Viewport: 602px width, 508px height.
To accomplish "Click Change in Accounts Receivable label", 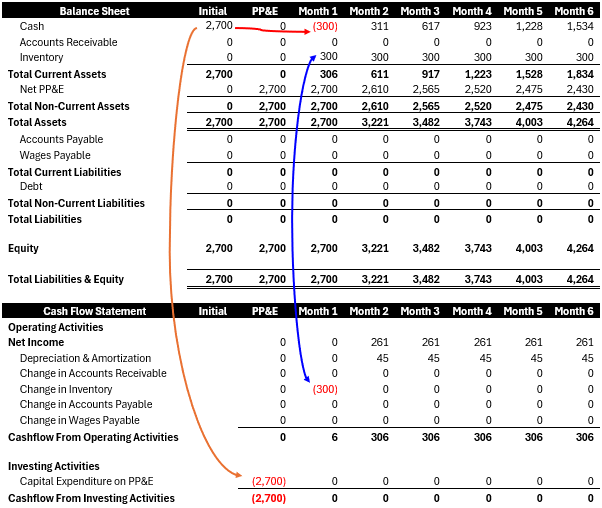I will (93, 373).
